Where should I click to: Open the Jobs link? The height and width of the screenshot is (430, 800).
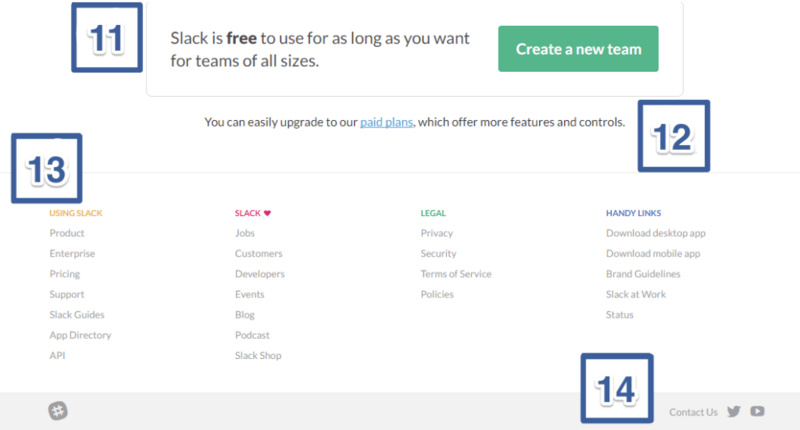(x=245, y=233)
